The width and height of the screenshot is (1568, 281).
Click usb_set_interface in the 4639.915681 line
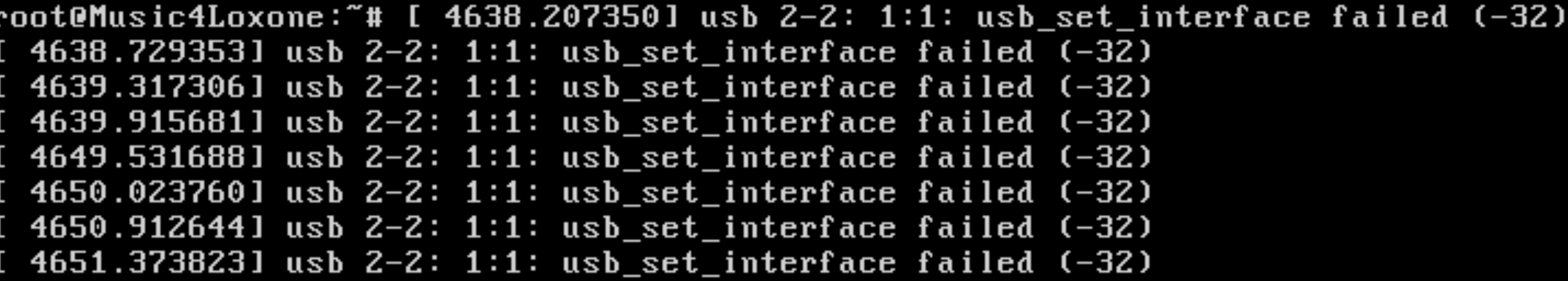tap(729, 123)
